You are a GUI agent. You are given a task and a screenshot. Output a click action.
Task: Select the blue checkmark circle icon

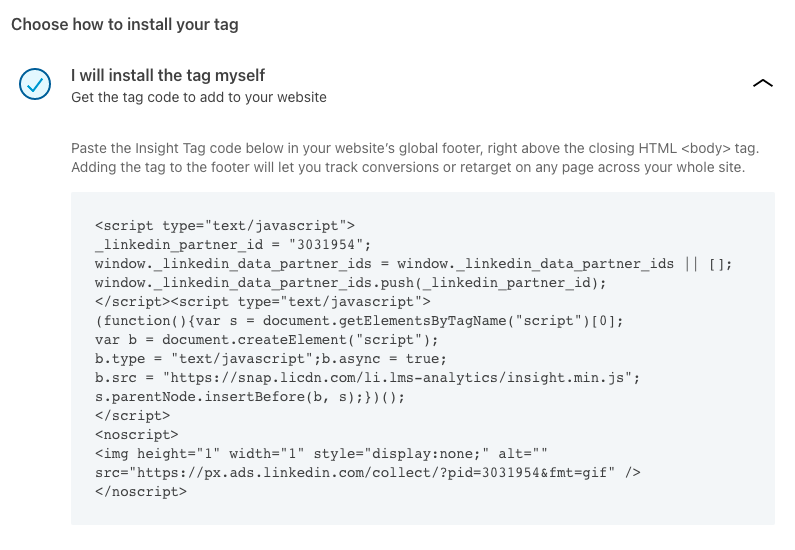click(35, 84)
